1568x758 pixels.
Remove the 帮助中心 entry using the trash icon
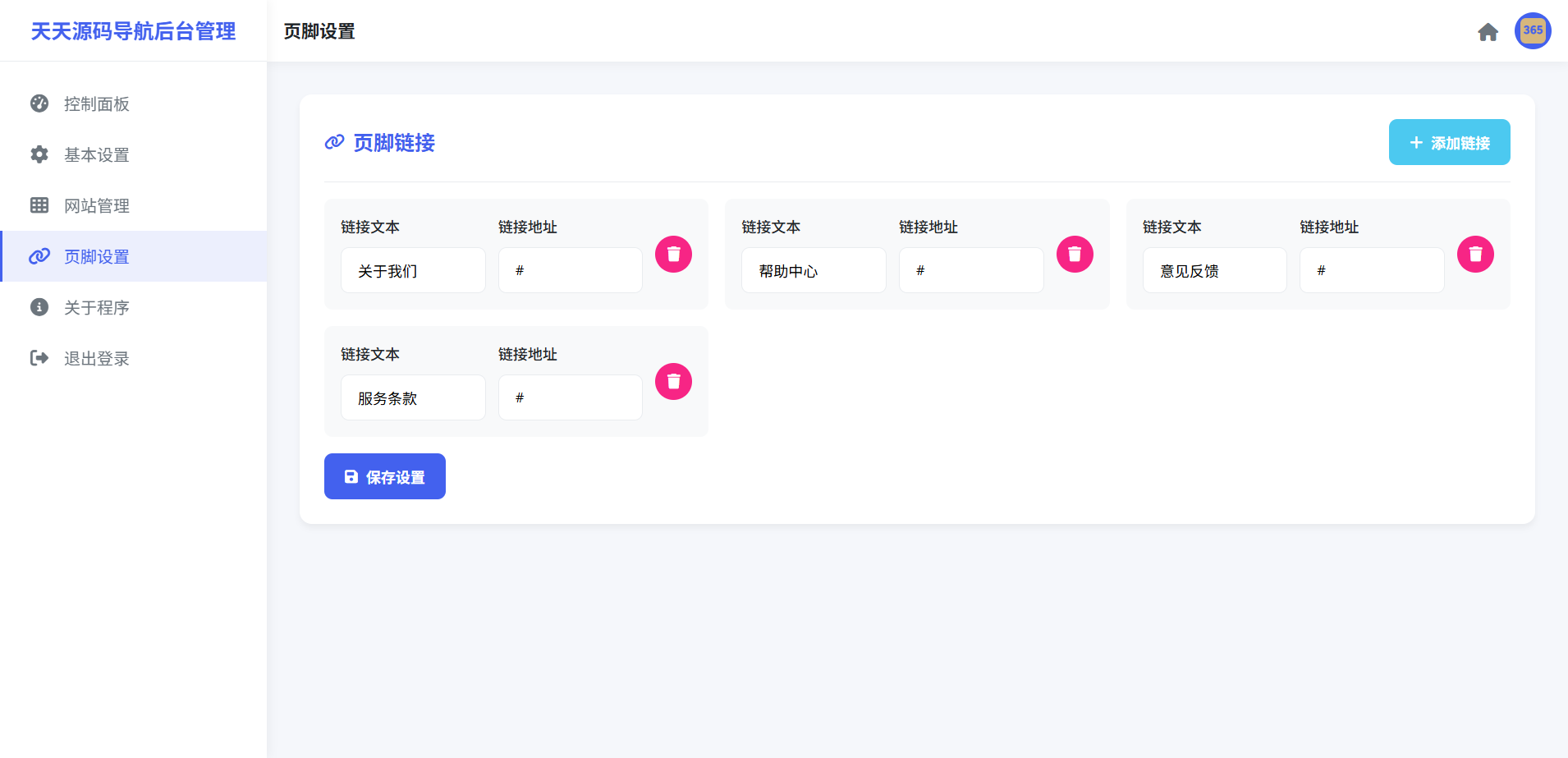pos(1074,254)
